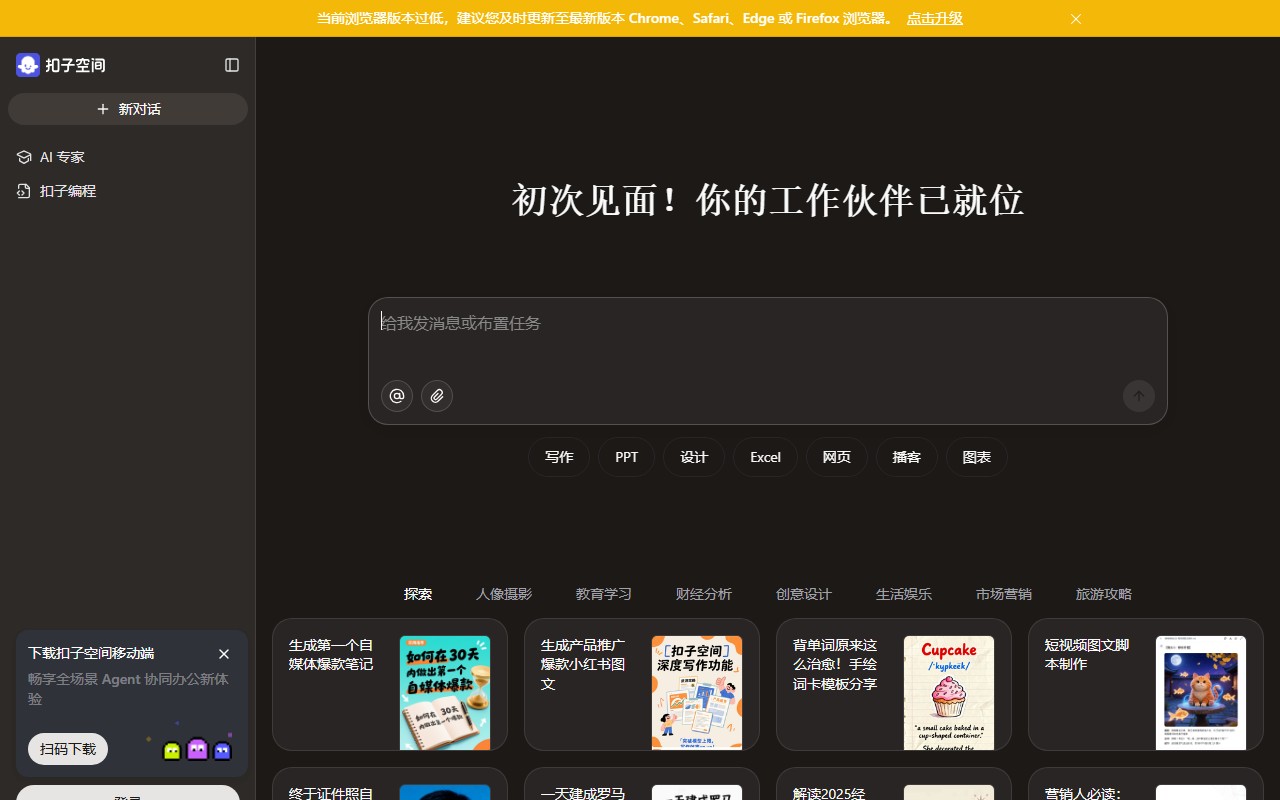Click the 点击升级 link in the banner
Viewport: 1280px width, 800px height.
[x=934, y=18]
